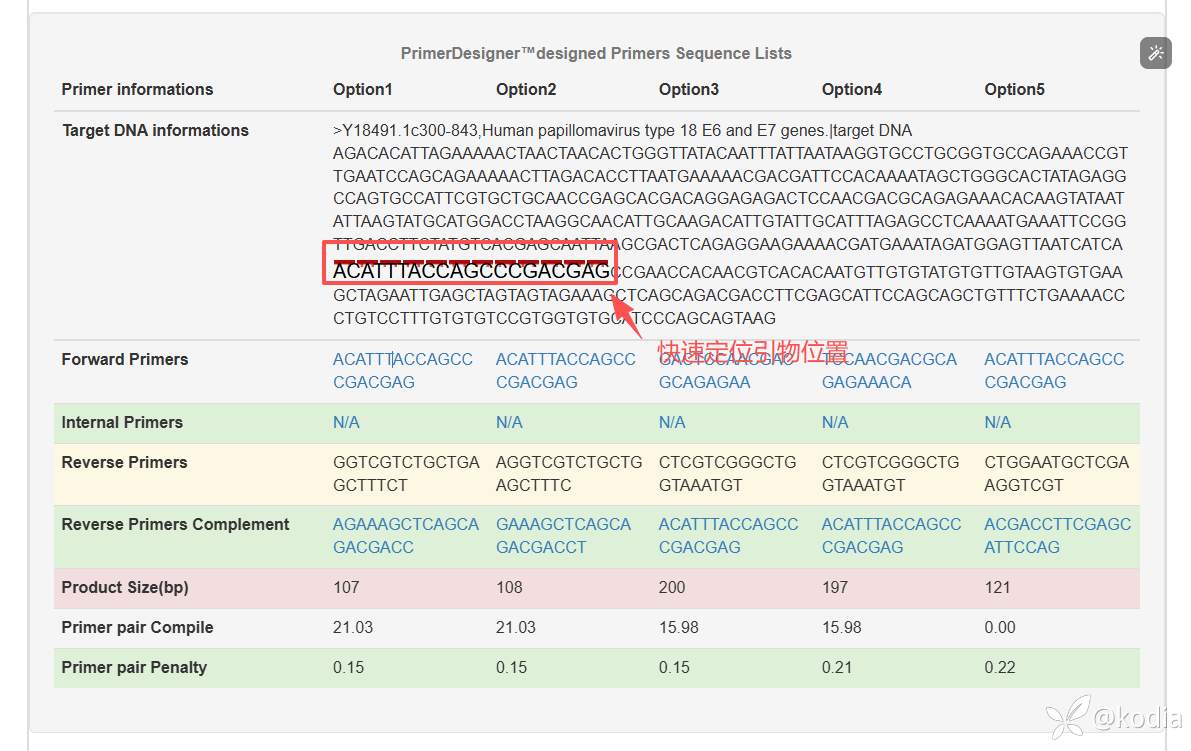1191x751 pixels.
Task: Click highlighted ACATTTACCAGCCCGACGAG in target DNA
Action: pos(471,272)
